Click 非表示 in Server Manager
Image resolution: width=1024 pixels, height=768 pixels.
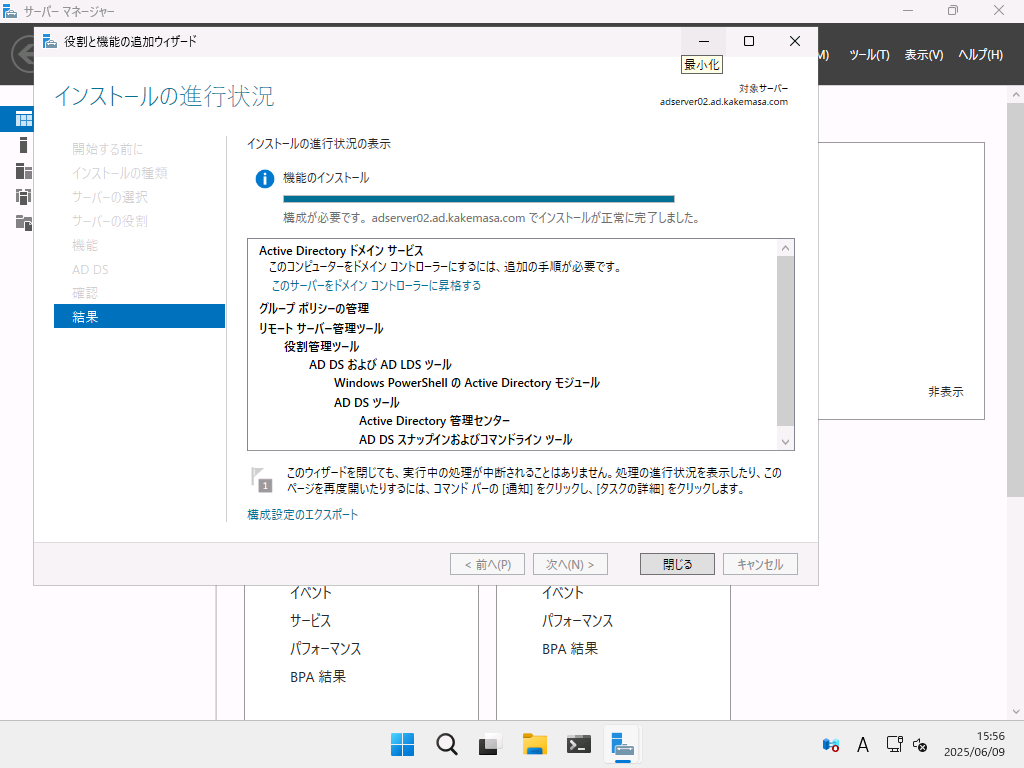pos(946,392)
